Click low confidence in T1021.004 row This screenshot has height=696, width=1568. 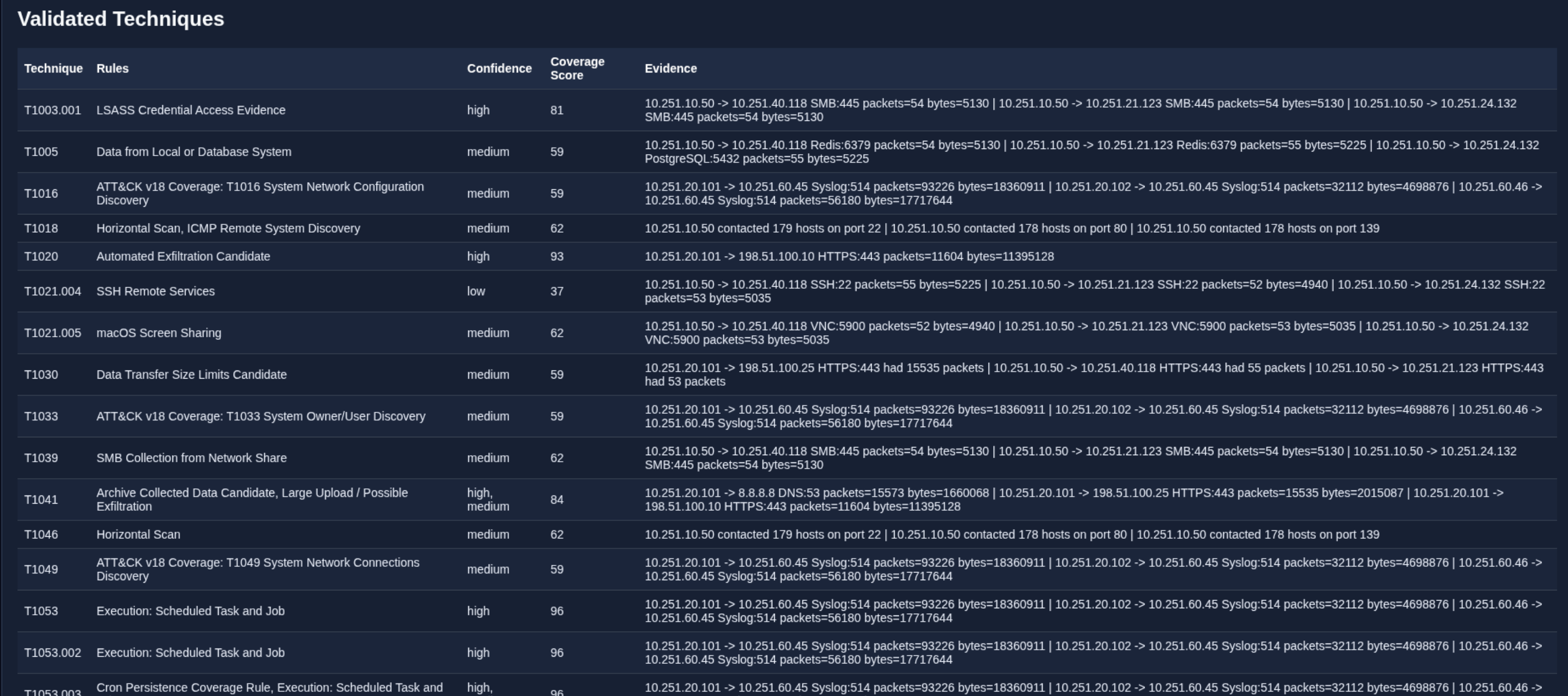[x=476, y=292]
